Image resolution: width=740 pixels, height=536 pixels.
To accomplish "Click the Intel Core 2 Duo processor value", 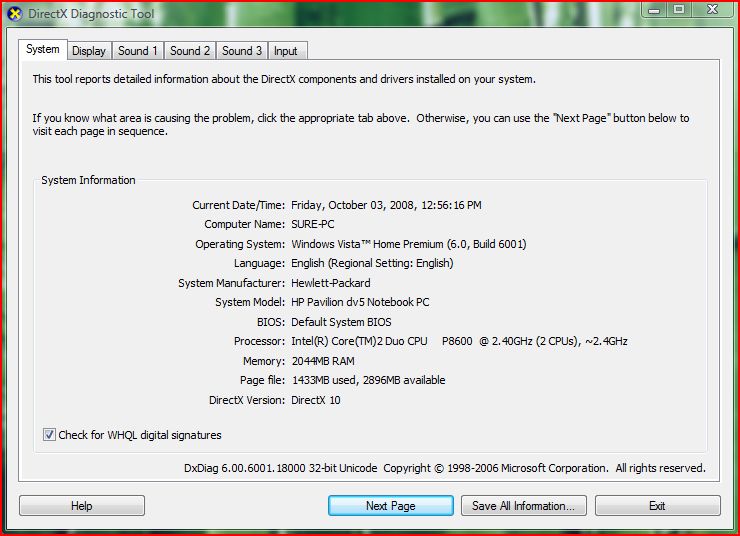I will point(459,341).
